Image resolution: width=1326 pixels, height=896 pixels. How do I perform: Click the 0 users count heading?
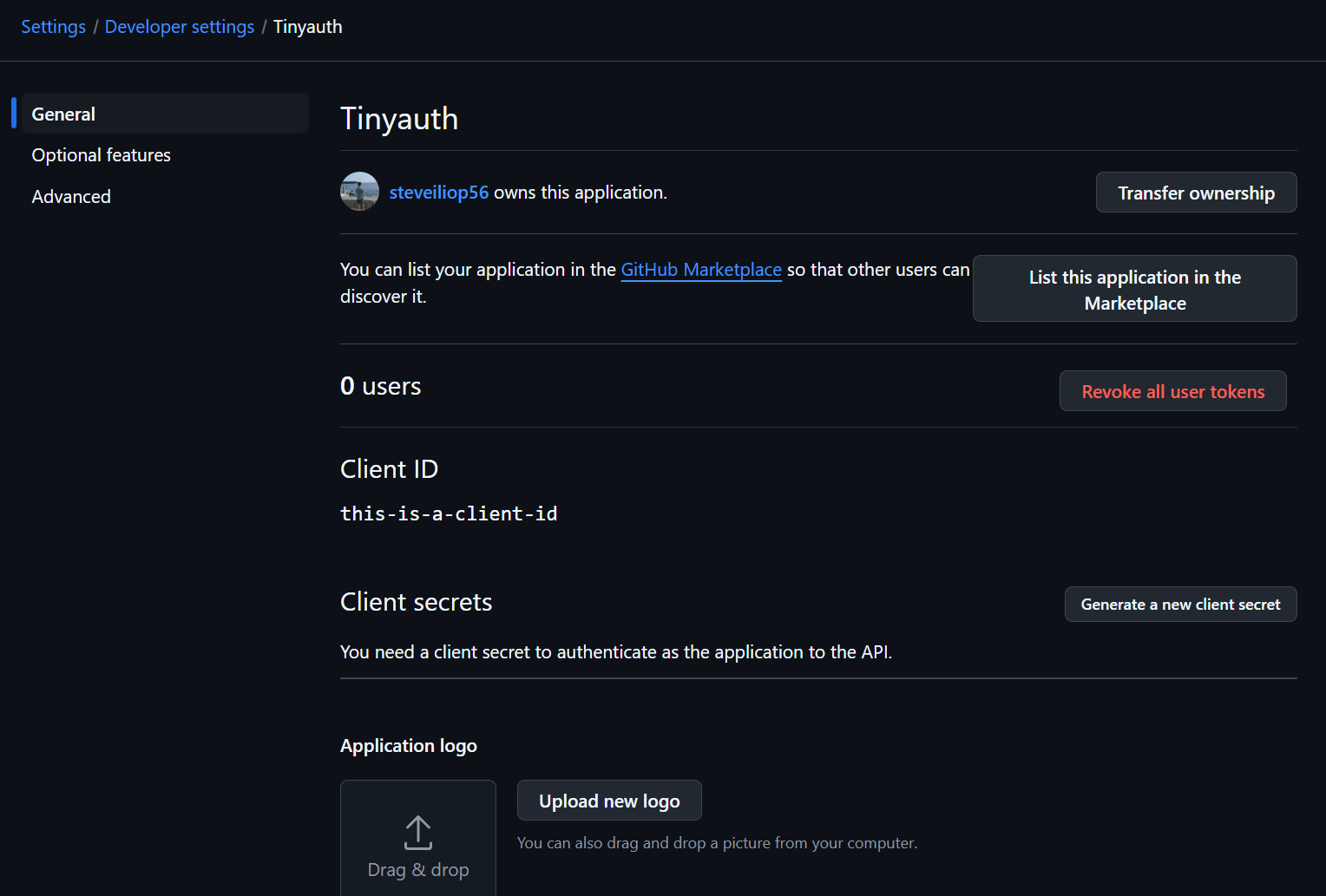(x=380, y=386)
